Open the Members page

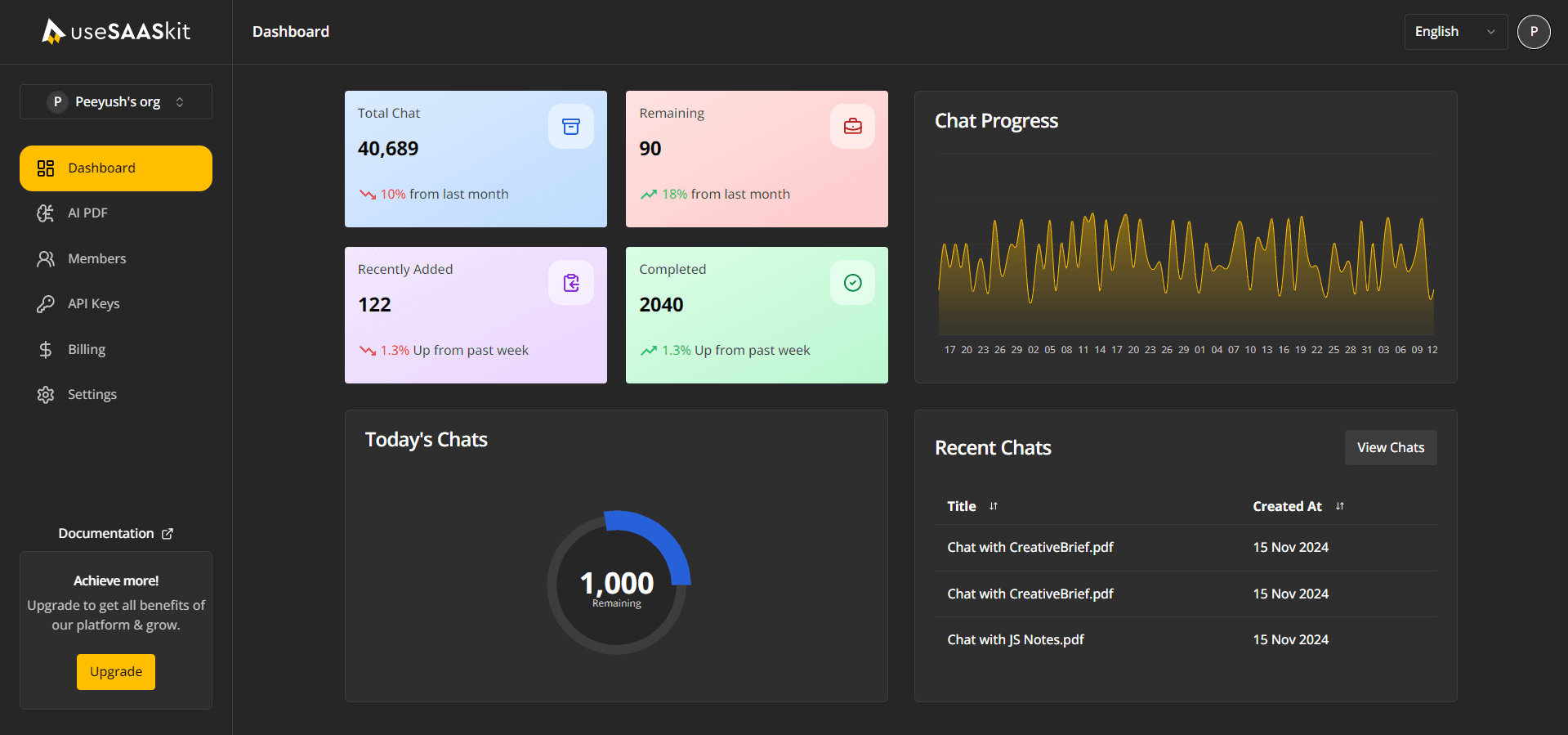click(x=96, y=259)
